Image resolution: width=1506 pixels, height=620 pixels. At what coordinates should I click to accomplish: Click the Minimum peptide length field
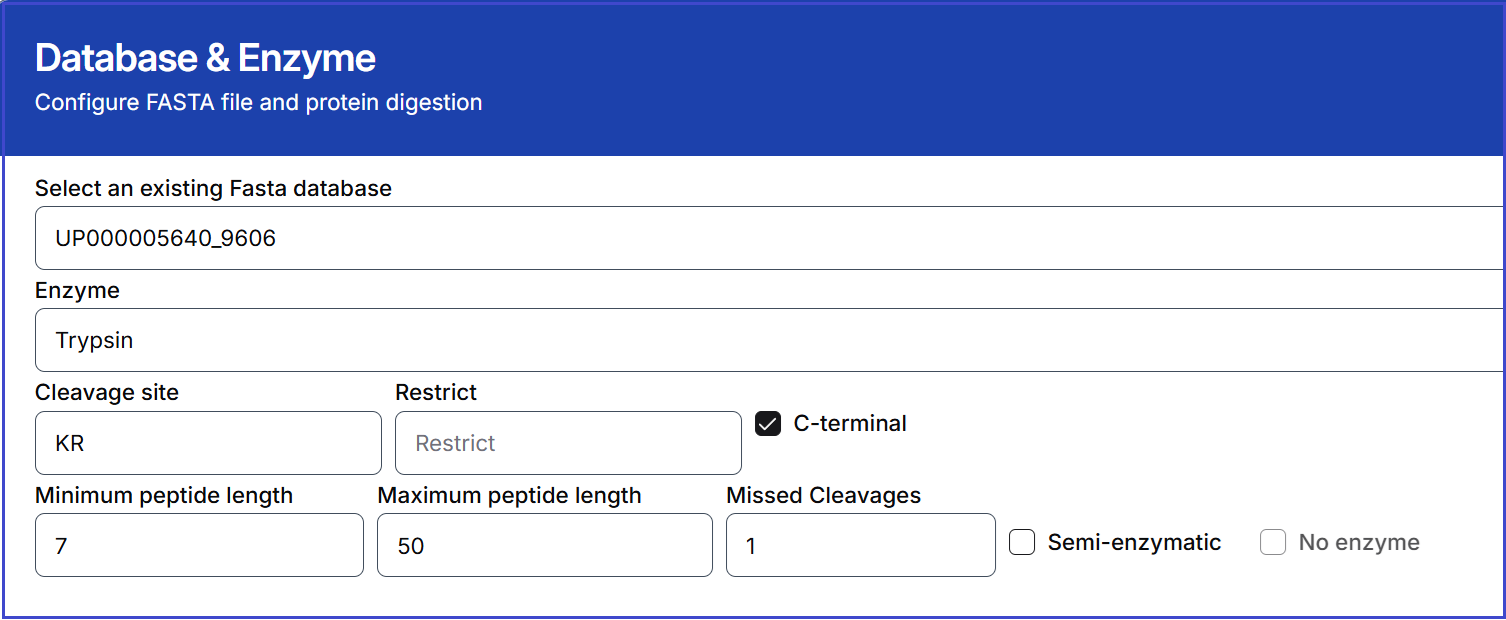[199, 545]
